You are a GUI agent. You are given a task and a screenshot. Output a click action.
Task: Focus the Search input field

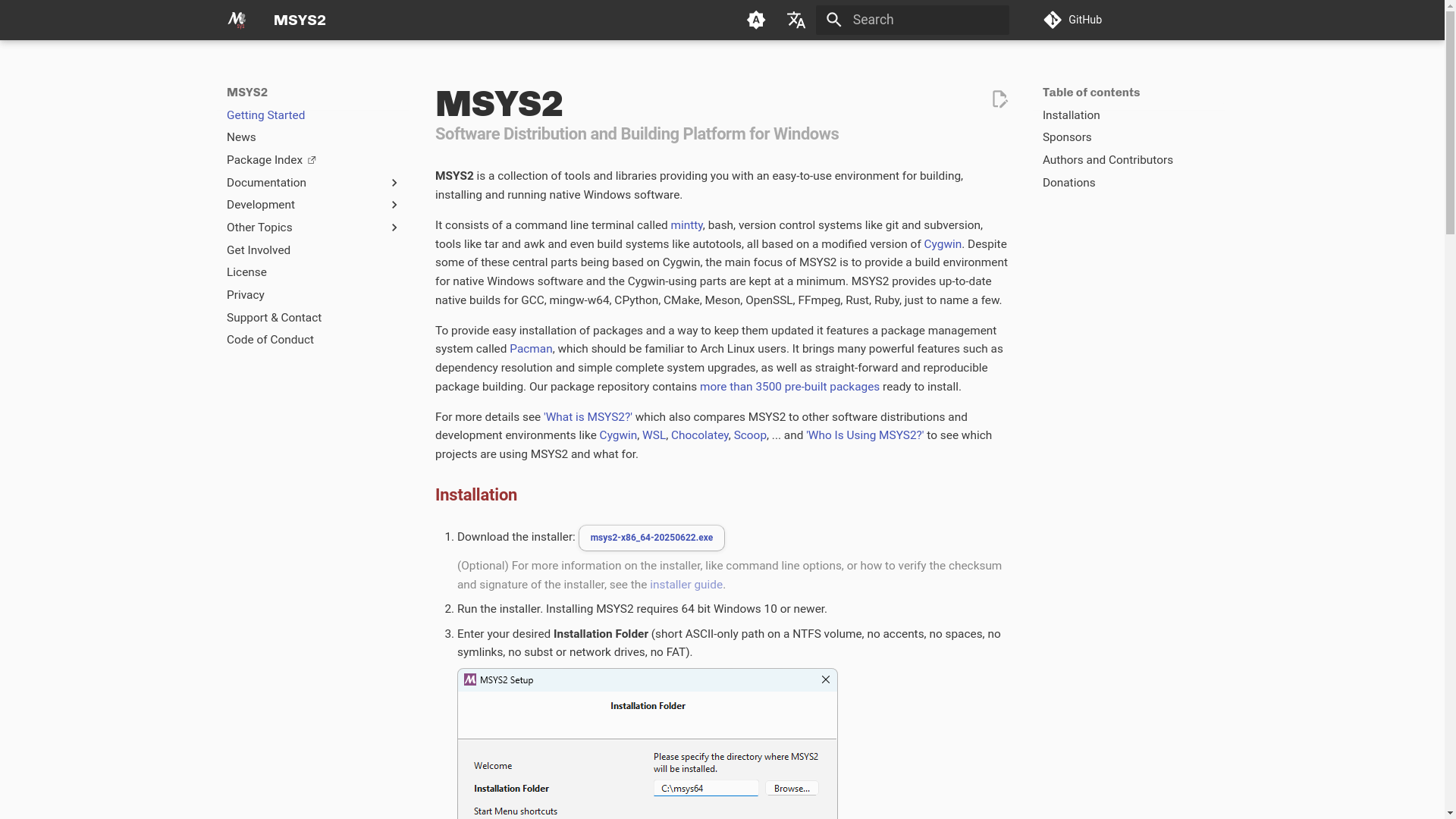coord(912,20)
